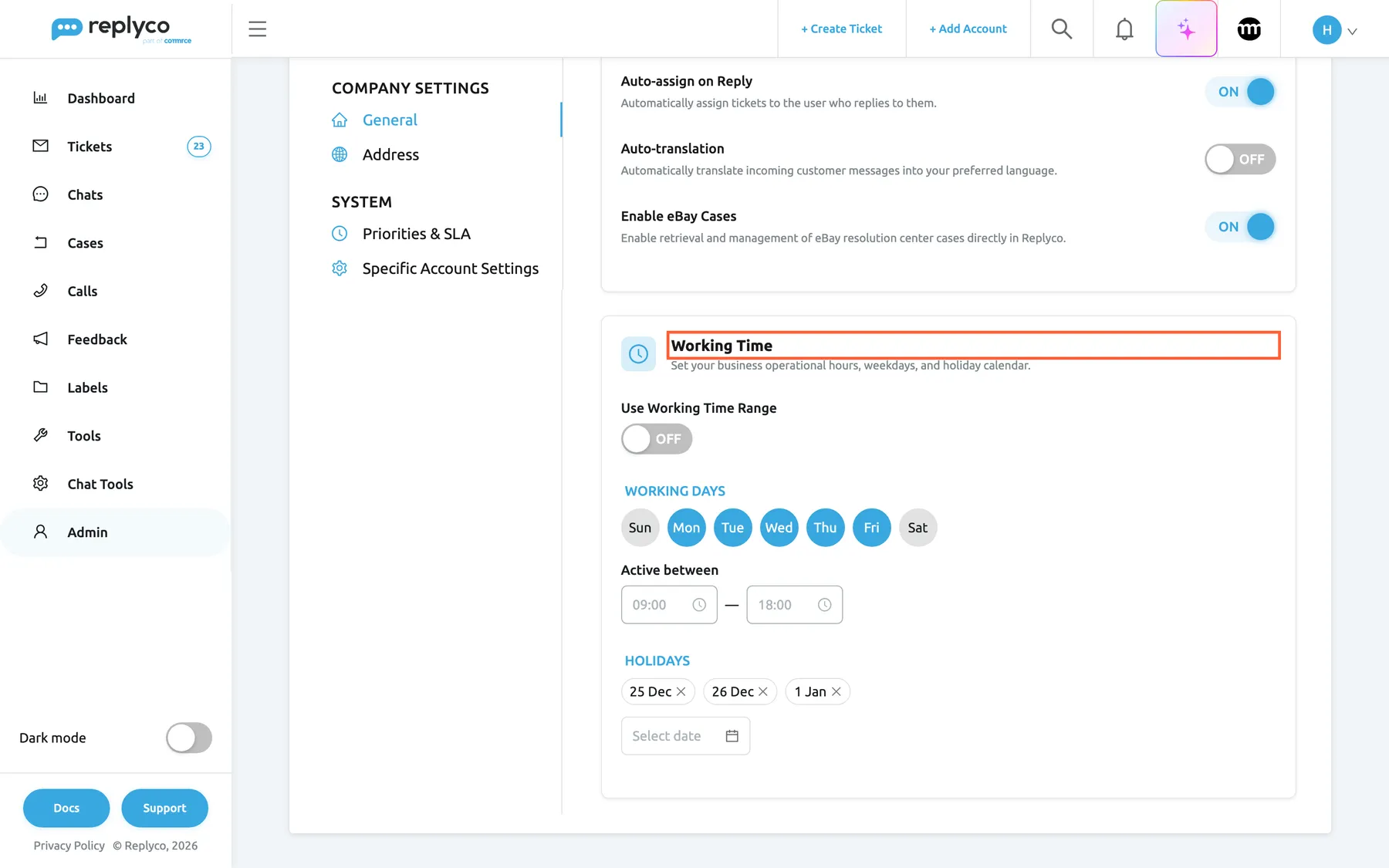Go to Chats section
Image resolution: width=1389 pixels, height=868 pixels.
pyautogui.click(x=116, y=194)
